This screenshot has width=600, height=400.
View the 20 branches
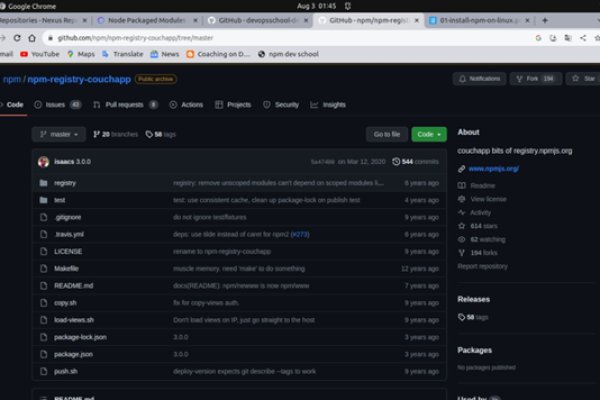115,134
